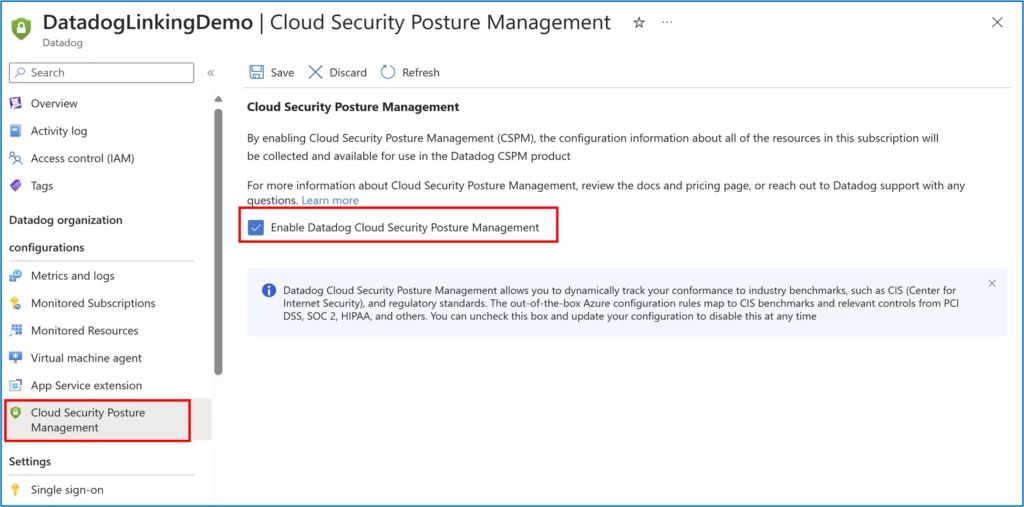Click the App Service extension icon
This screenshot has height=507, width=1024.
pyautogui.click(x=16, y=385)
